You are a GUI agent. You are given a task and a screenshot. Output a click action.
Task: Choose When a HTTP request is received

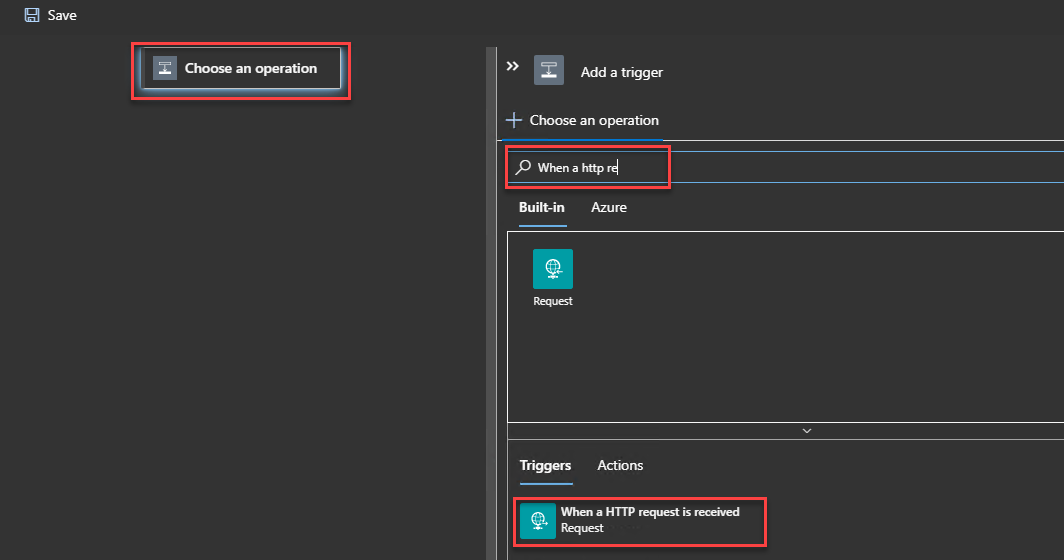tap(650, 512)
